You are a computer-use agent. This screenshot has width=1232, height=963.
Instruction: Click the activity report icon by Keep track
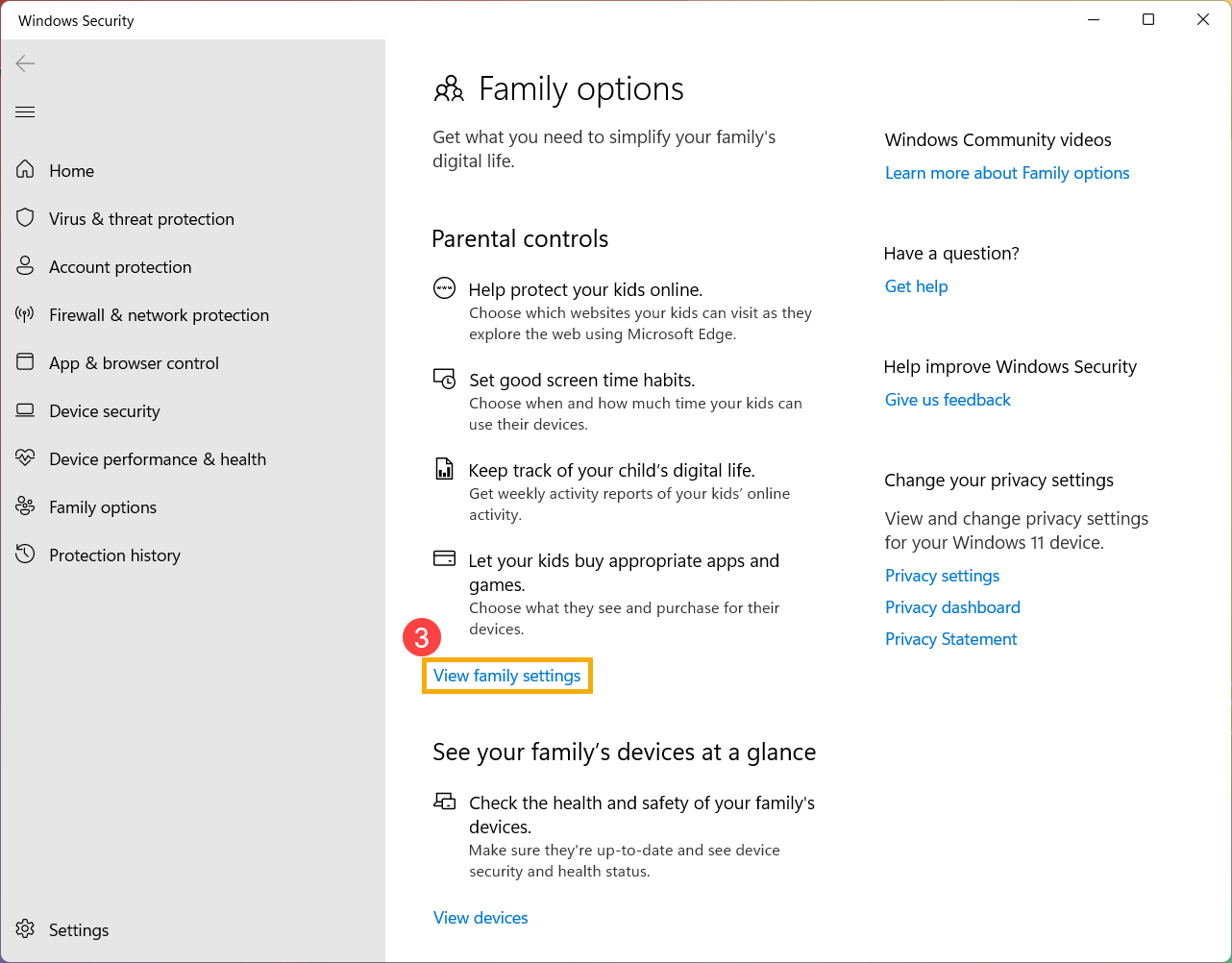tap(444, 469)
